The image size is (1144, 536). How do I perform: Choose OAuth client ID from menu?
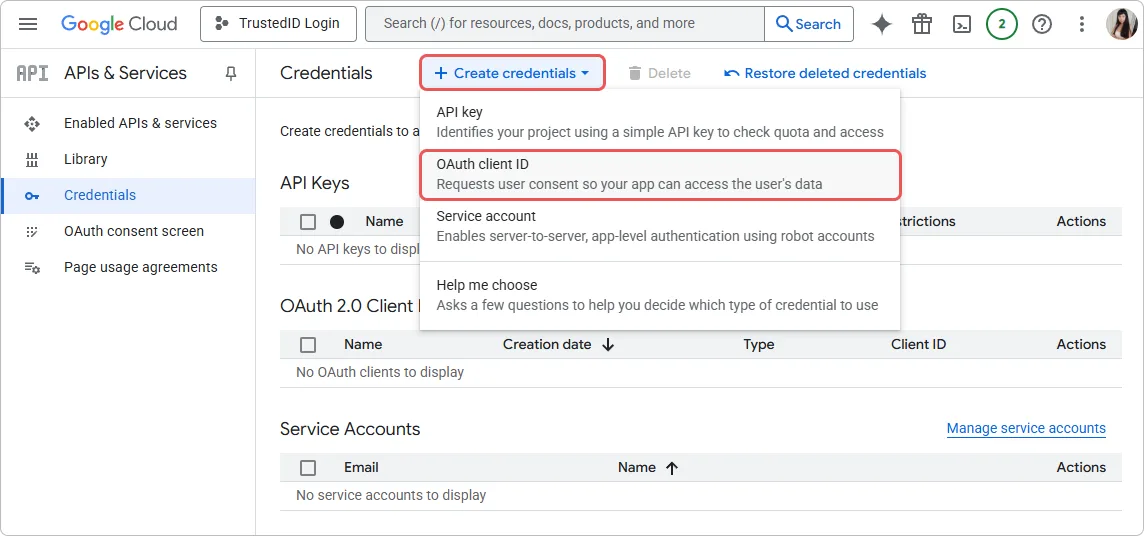(x=660, y=174)
